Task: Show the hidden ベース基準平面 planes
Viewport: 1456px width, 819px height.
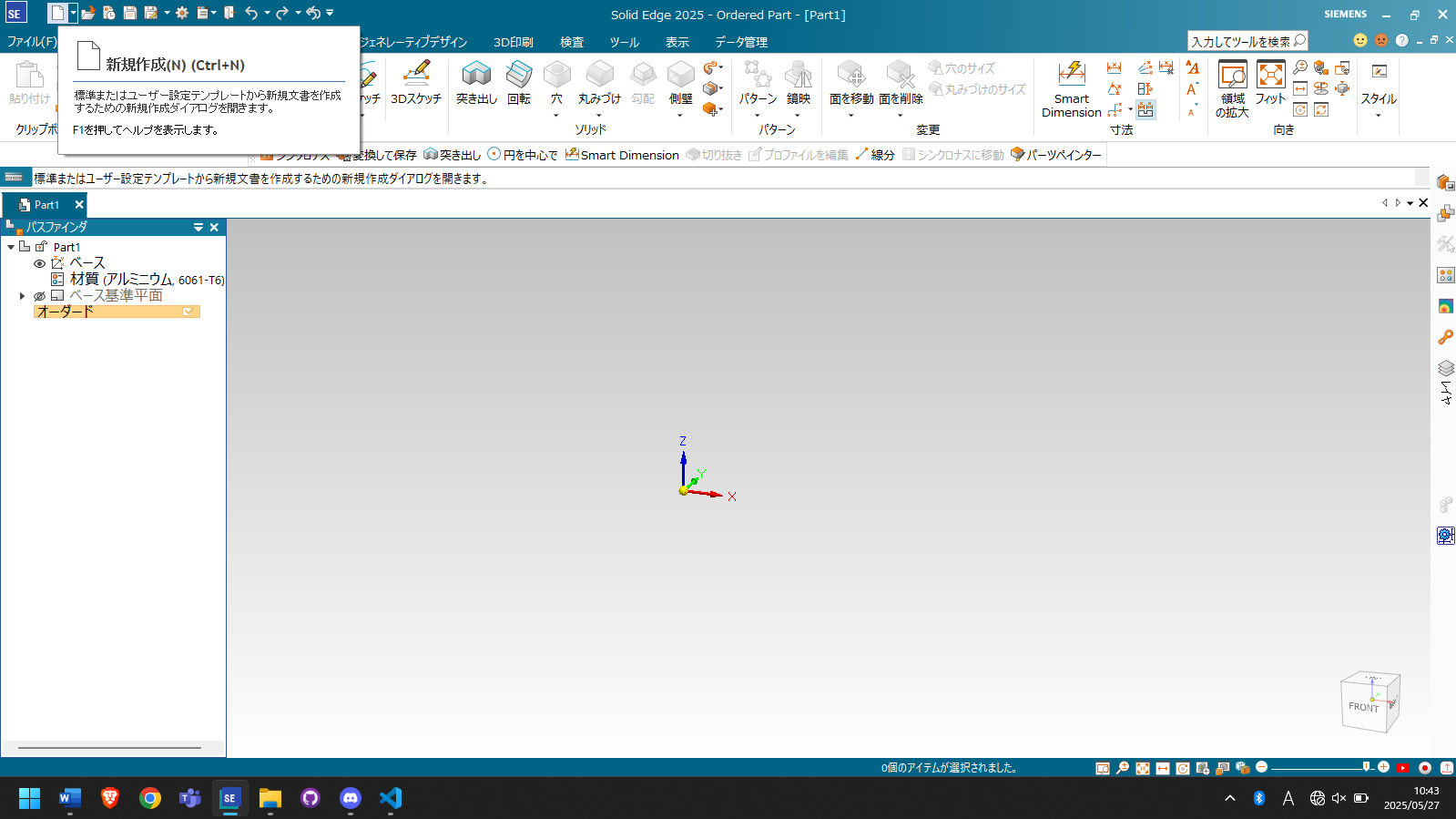Action: [39, 296]
